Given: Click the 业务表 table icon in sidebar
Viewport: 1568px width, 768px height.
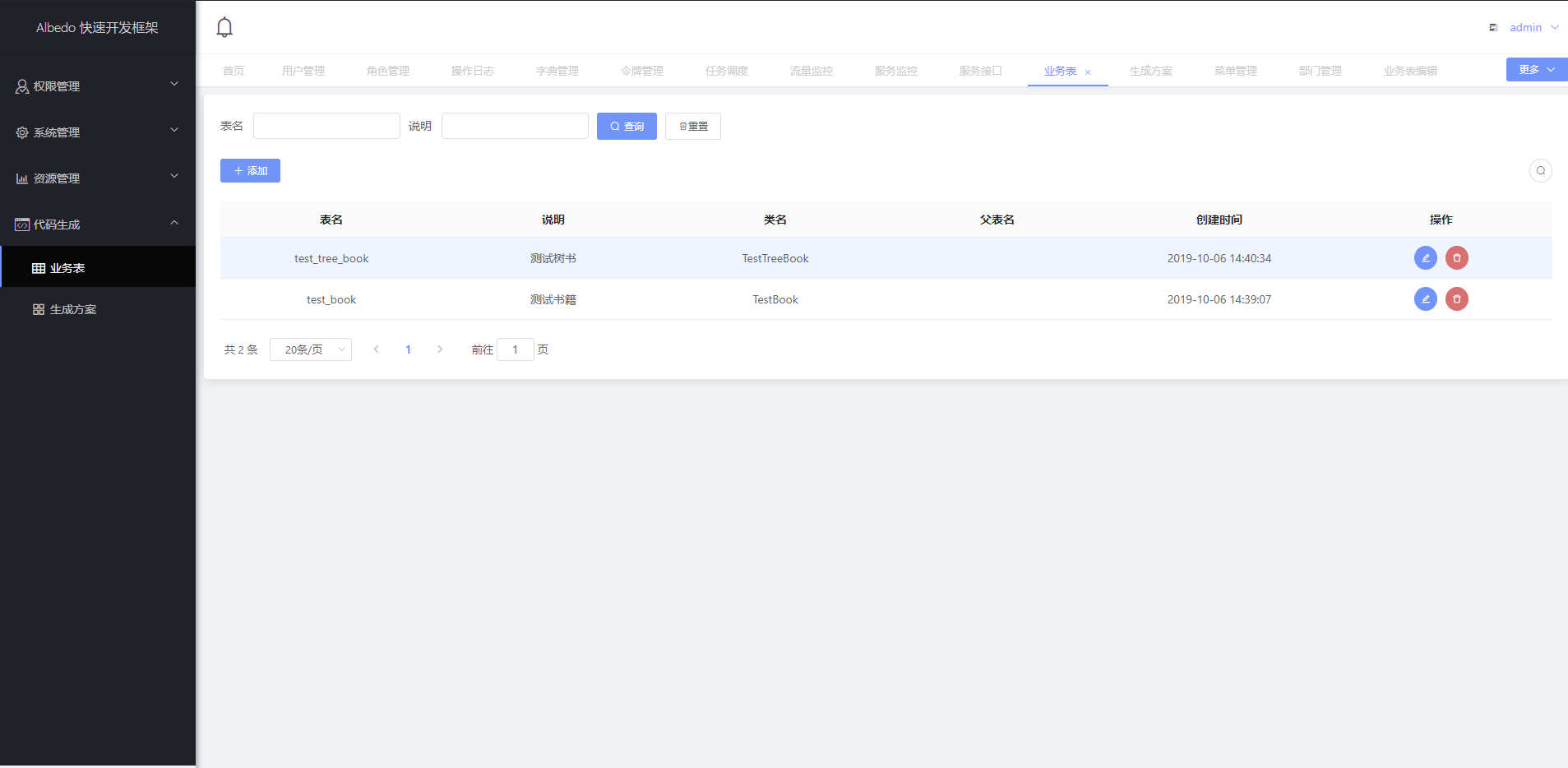Looking at the screenshot, I should [39, 268].
